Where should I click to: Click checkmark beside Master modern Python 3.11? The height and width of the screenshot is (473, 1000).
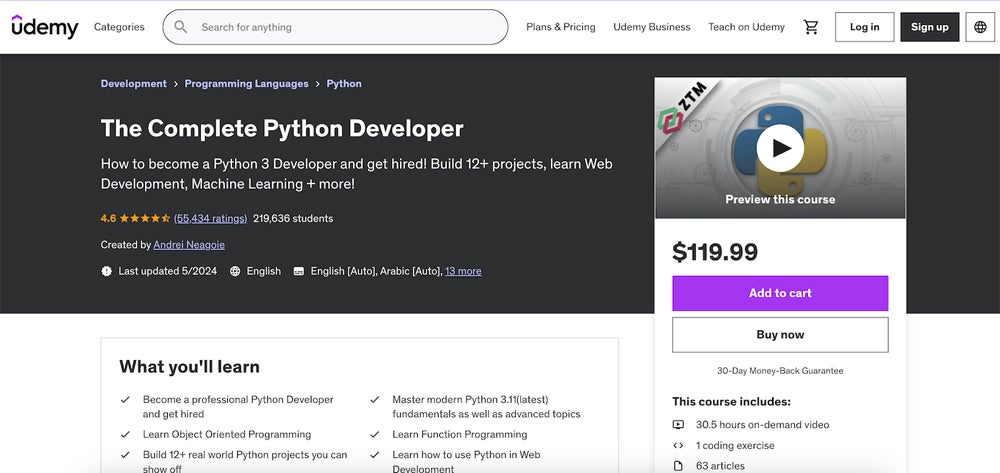[x=374, y=400]
